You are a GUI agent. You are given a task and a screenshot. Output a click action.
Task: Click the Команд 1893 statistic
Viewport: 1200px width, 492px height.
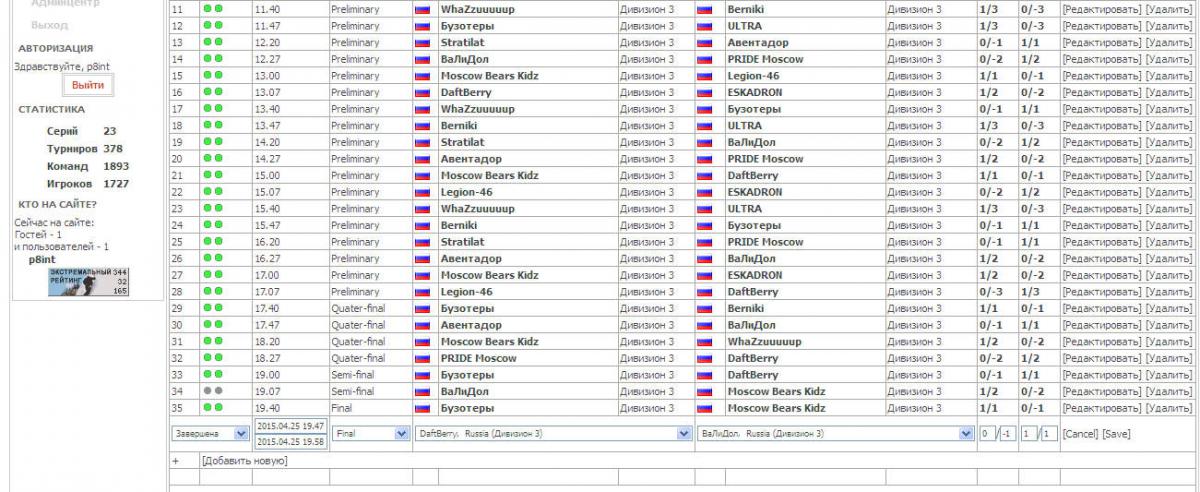(88, 166)
